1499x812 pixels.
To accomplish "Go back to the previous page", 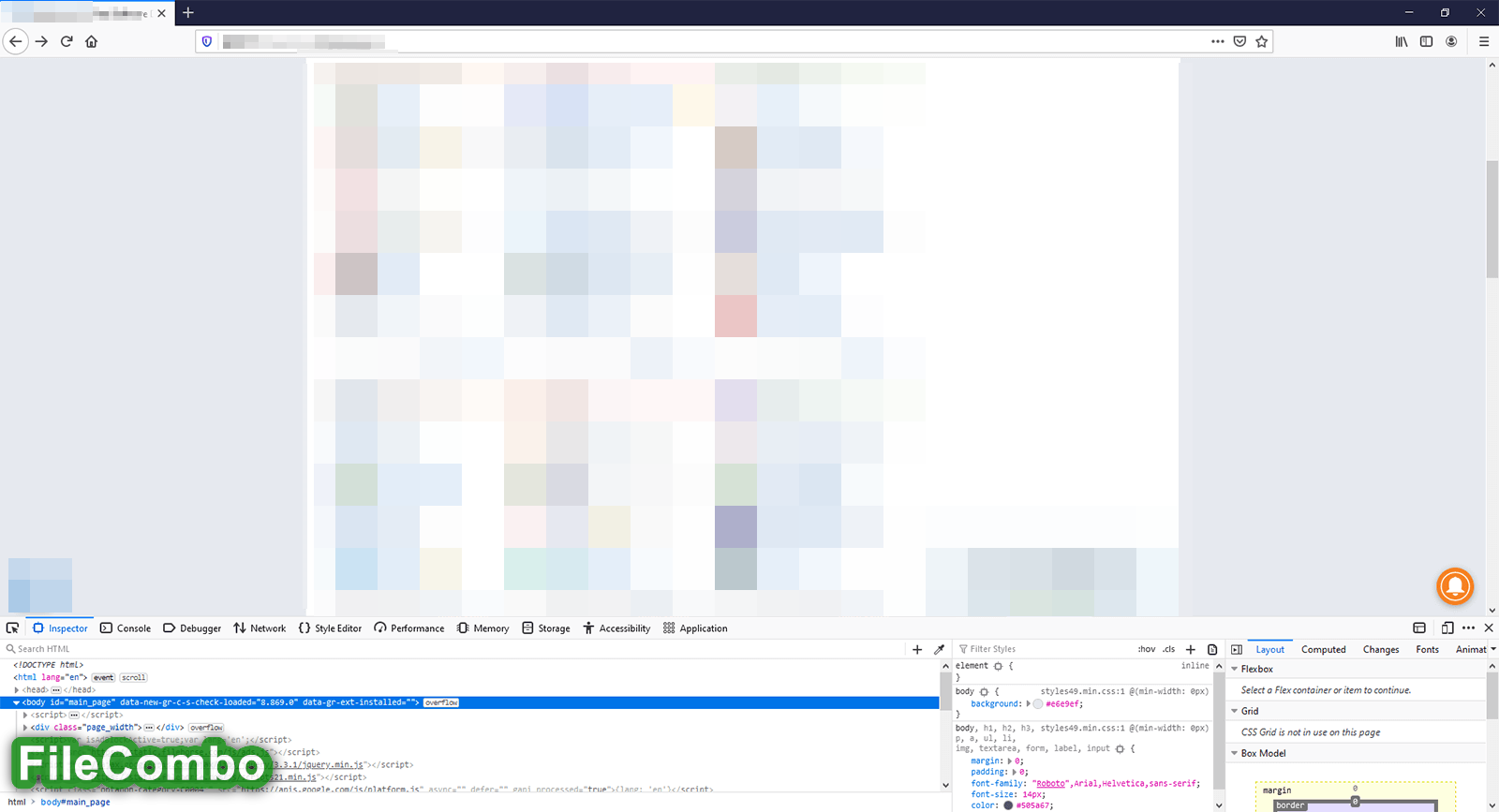I will 16,41.
